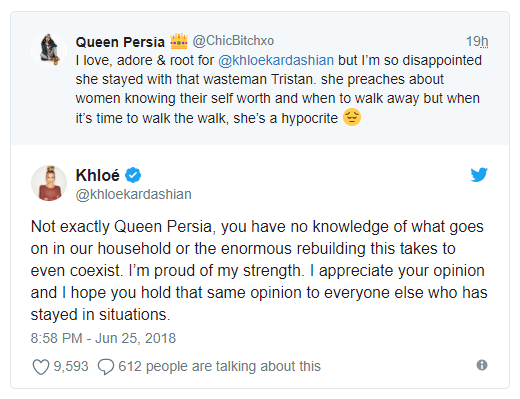This screenshot has width=520, height=399.
Task: Click the quoted Queen Persia tweet text
Action: click(x=279, y=89)
